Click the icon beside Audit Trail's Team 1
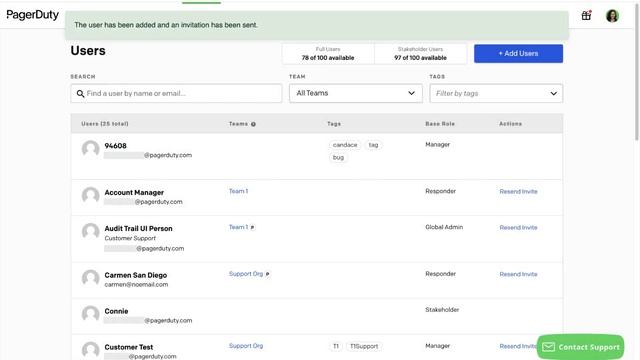 pyautogui.click(x=253, y=227)
